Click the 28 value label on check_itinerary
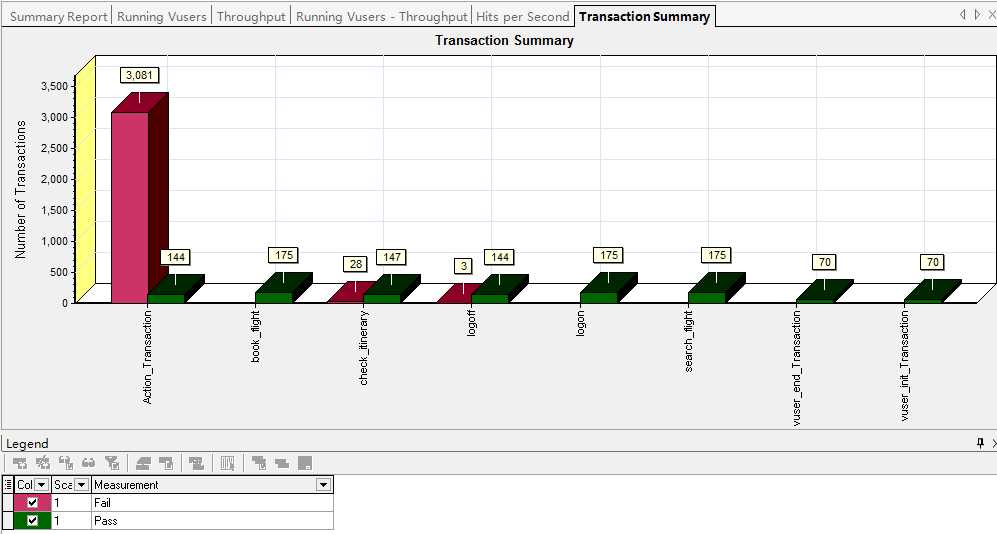The image size is (997, 534). 355,264
